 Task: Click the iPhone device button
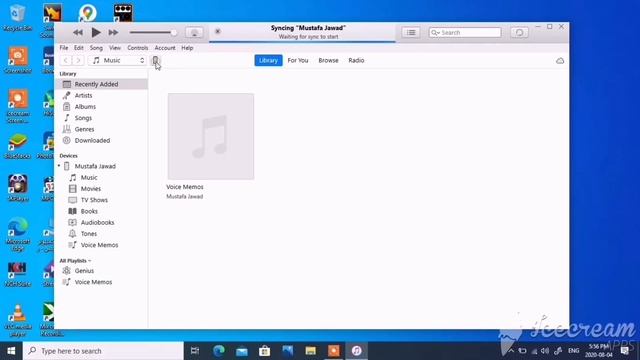tap(155, 61)
